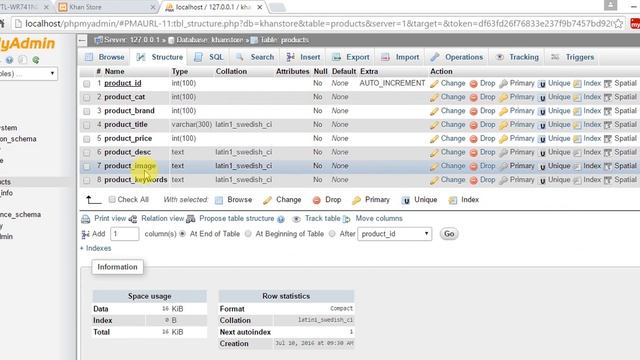640x360 pixels.
Task: Tick the checkbox for product_brand row
Action: pos(87,111)
